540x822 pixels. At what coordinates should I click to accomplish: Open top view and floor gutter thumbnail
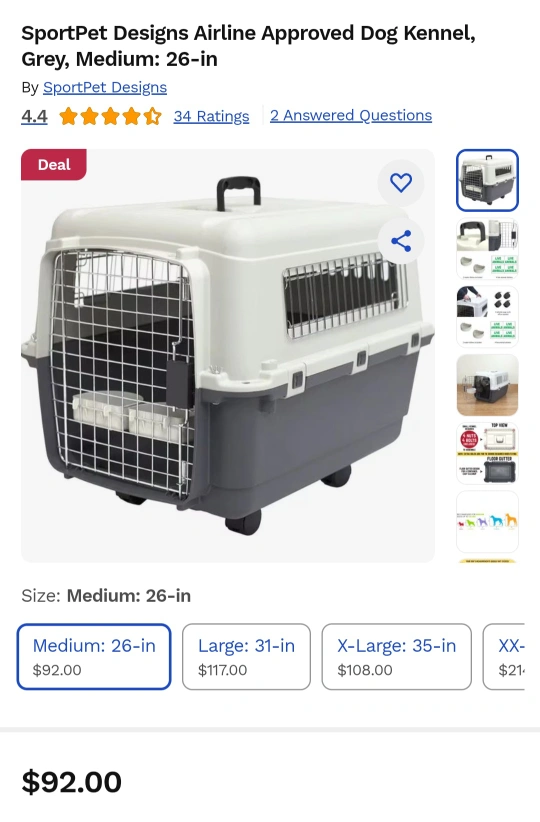tap(487, 453)
